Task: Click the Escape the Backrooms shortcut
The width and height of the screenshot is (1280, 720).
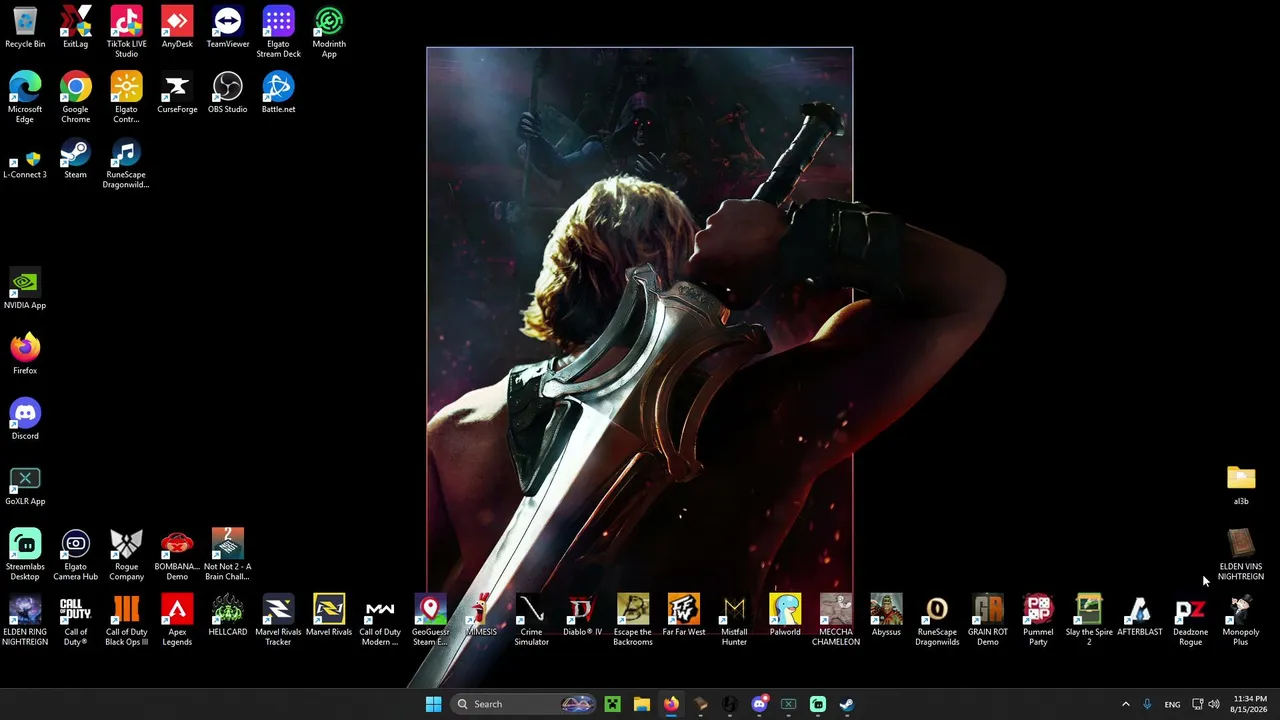Action: (x=633, y=620)
